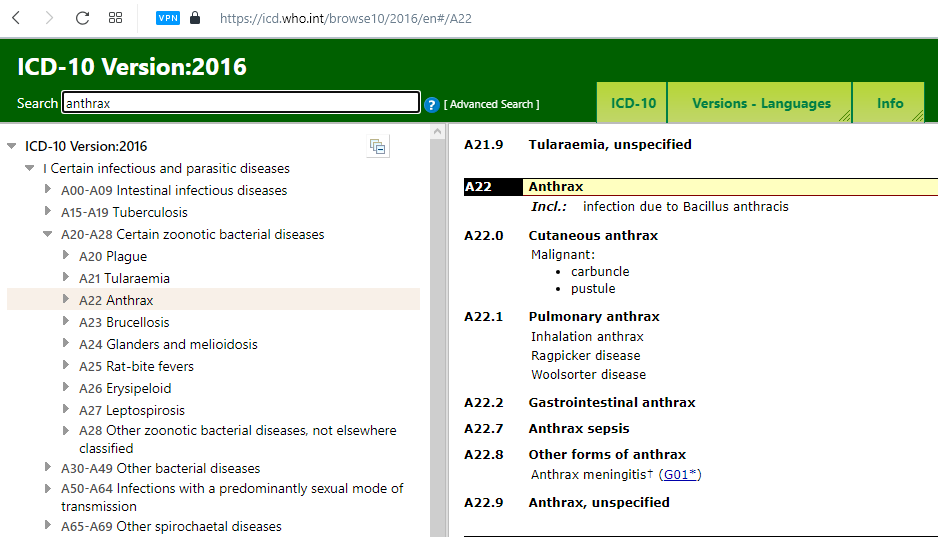Image resolution: width=938 pixels, height=537 pixels.
Task: Expand the A23 Brucellosis arrow
Action: (66, 321)
